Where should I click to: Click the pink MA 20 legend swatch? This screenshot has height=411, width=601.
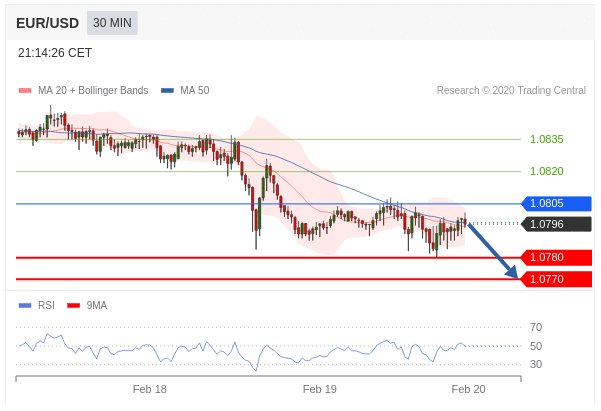pos(25,91)
